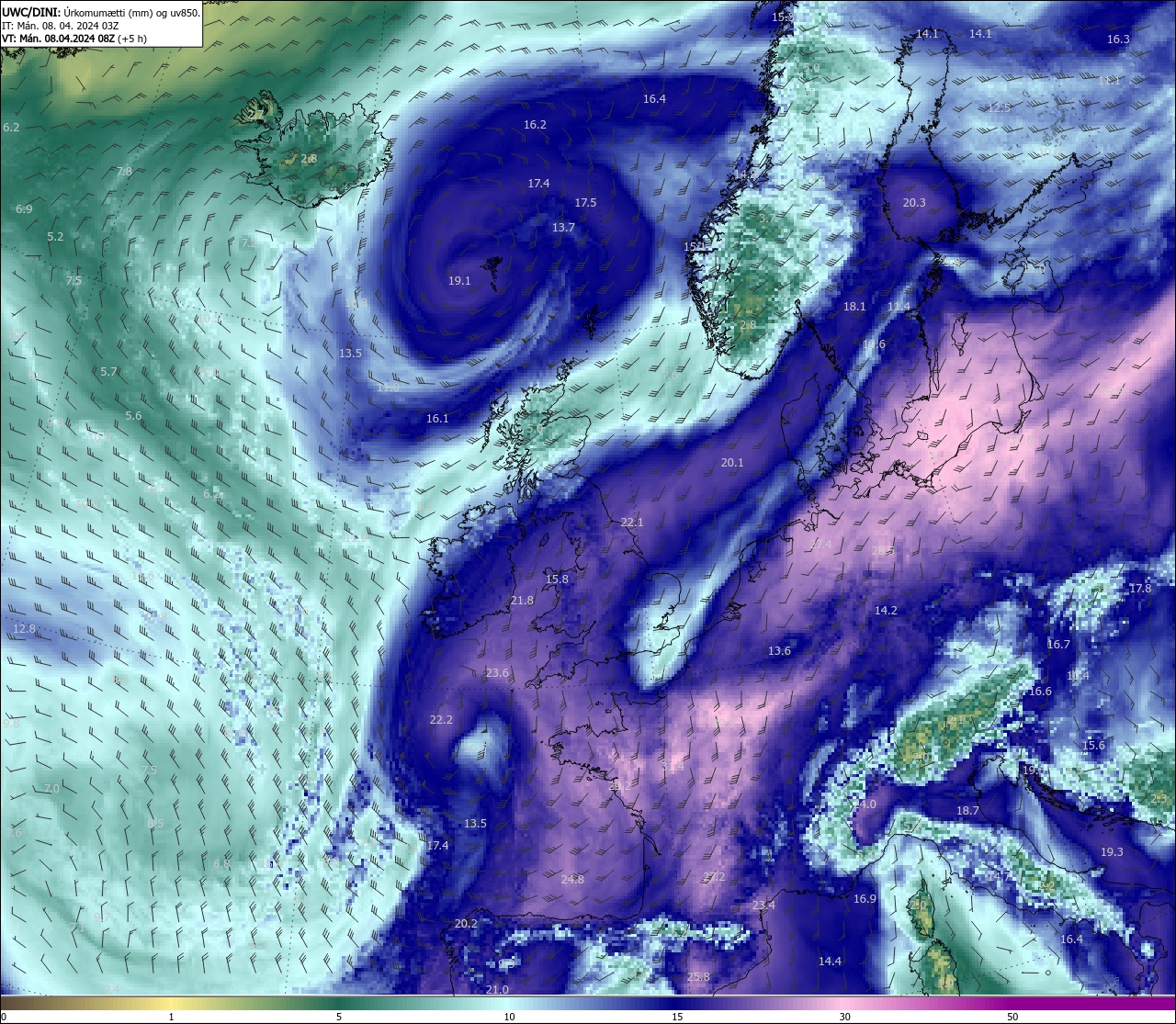The width and height of the screenshot is (1176, 1024).
Task: Click the 20.1 value over the North Sea
Action: (x=732, y=463)
